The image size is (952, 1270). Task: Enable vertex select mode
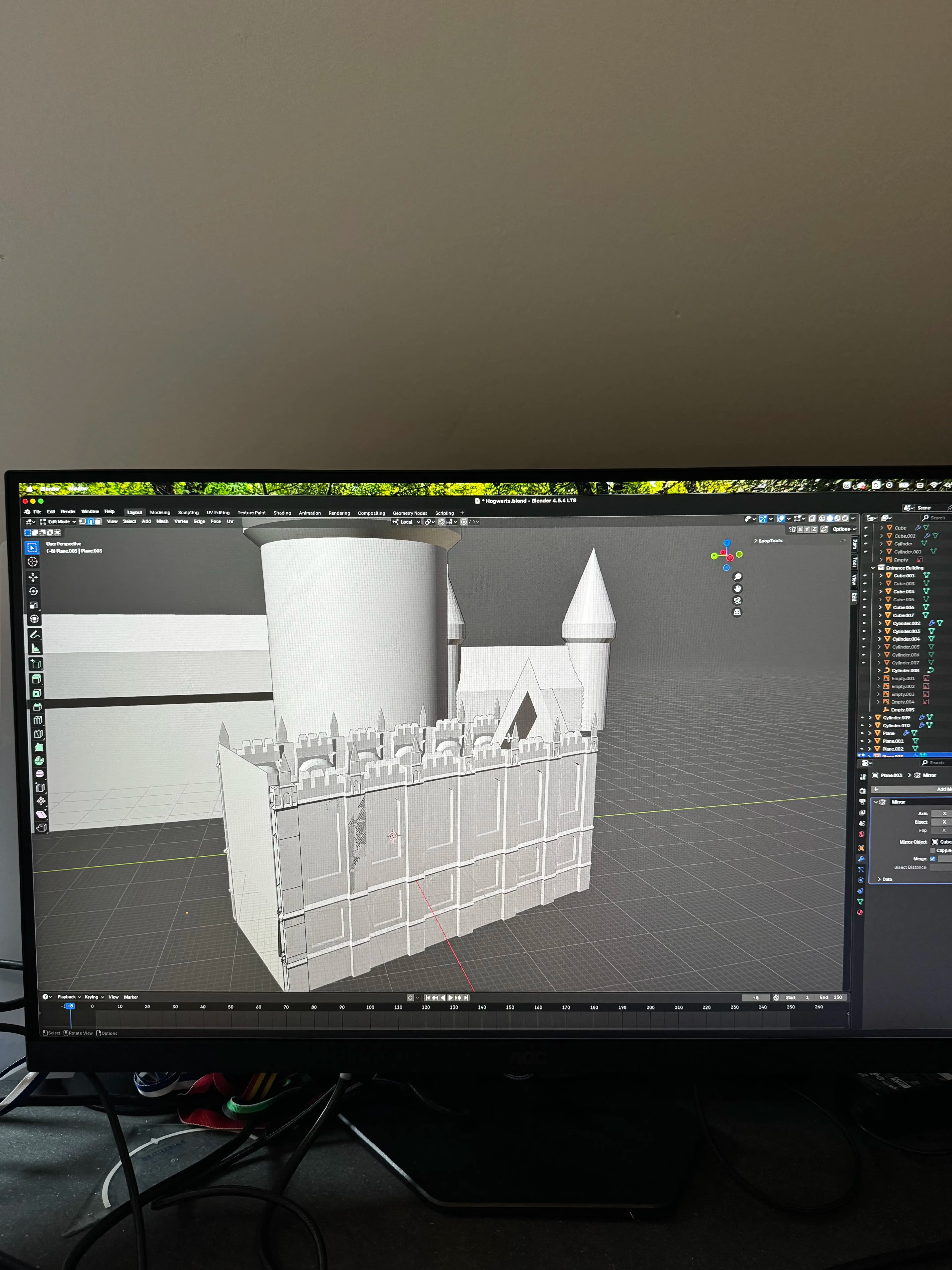[83, 521]
